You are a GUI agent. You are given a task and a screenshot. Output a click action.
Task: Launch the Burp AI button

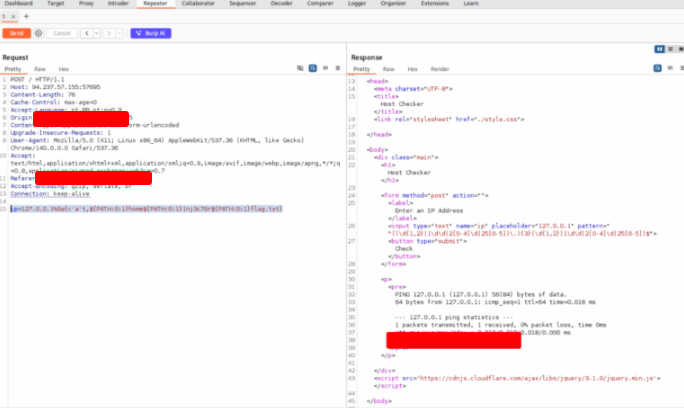[x=151, y=33]
